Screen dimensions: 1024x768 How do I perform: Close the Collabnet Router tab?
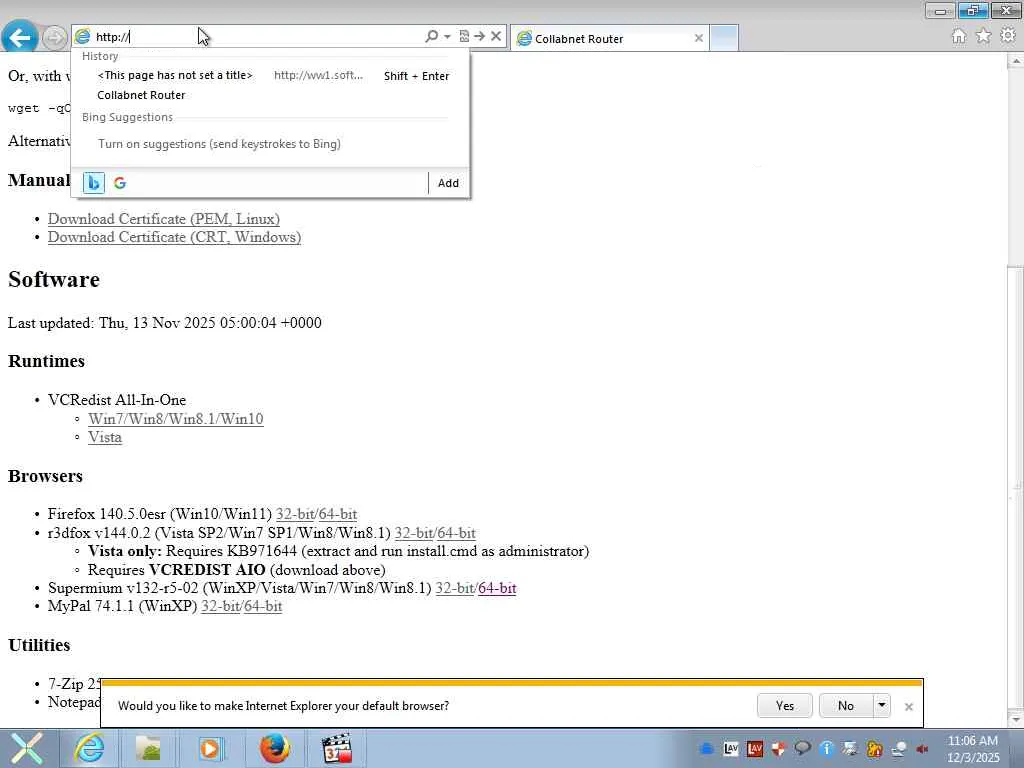[699, 39]
